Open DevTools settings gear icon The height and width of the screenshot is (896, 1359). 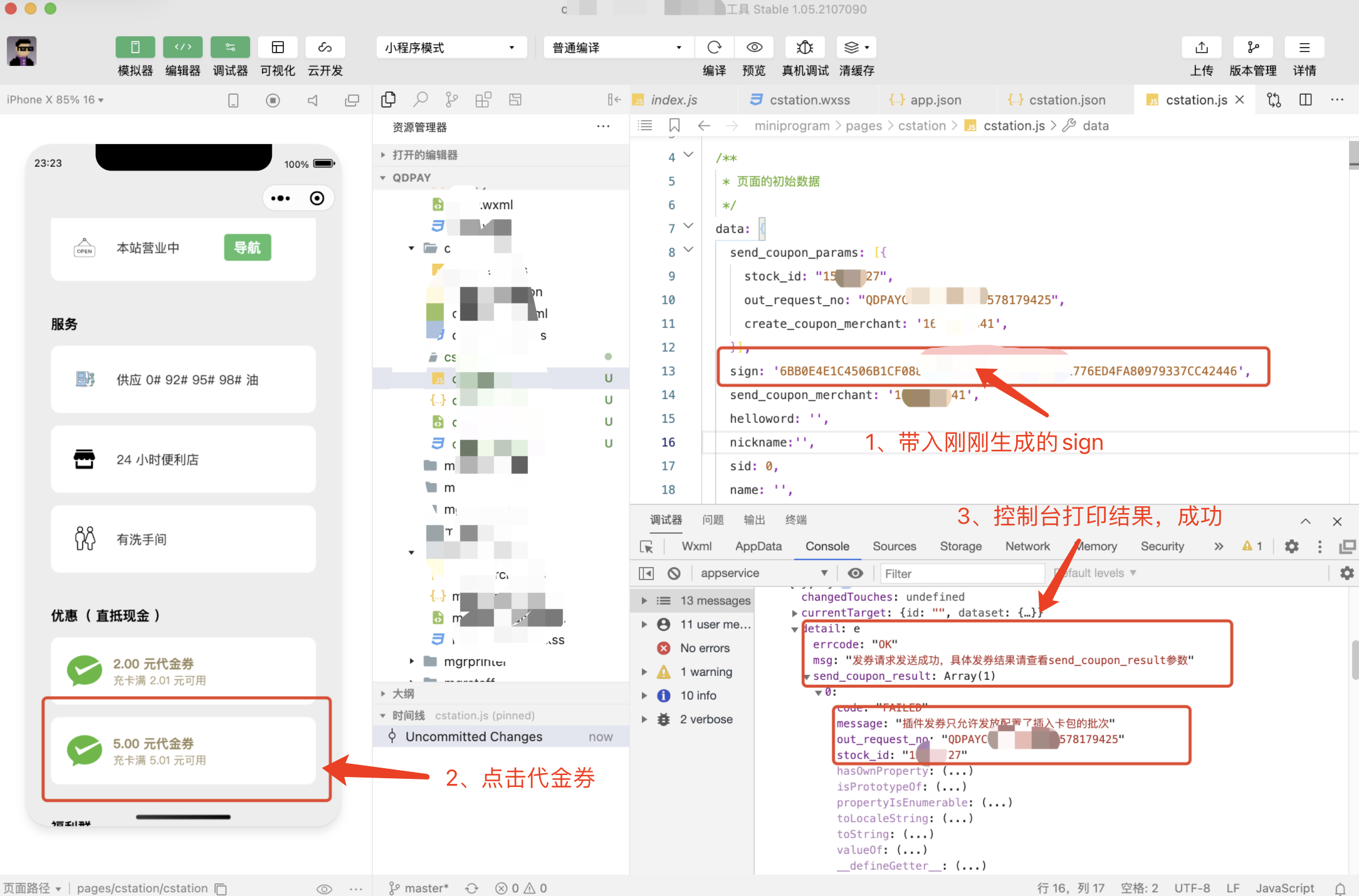pos(1291,546)
